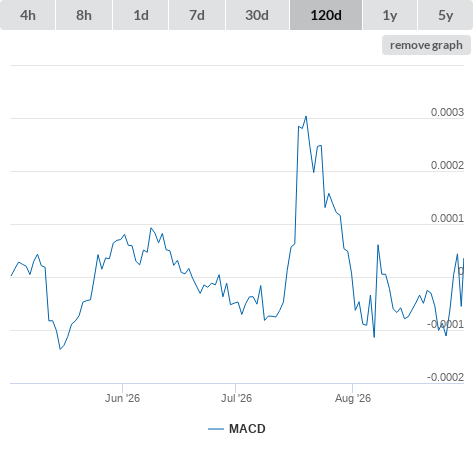The width and height of the screenshot is (474, 455).
Task: Switch to the 4h time range
Action: point(28,15)
